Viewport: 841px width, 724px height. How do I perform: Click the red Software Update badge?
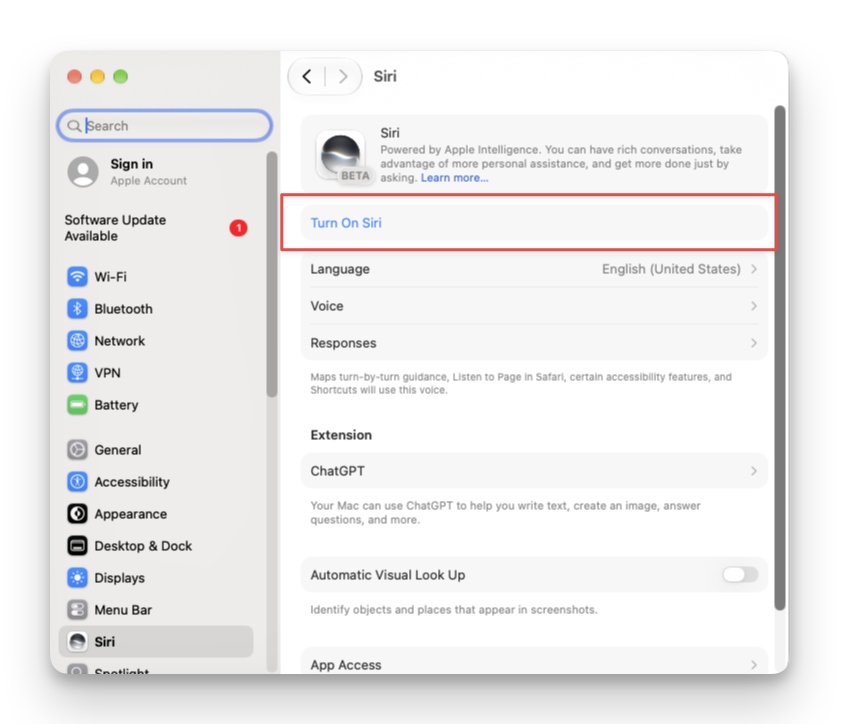coord(239,228)
